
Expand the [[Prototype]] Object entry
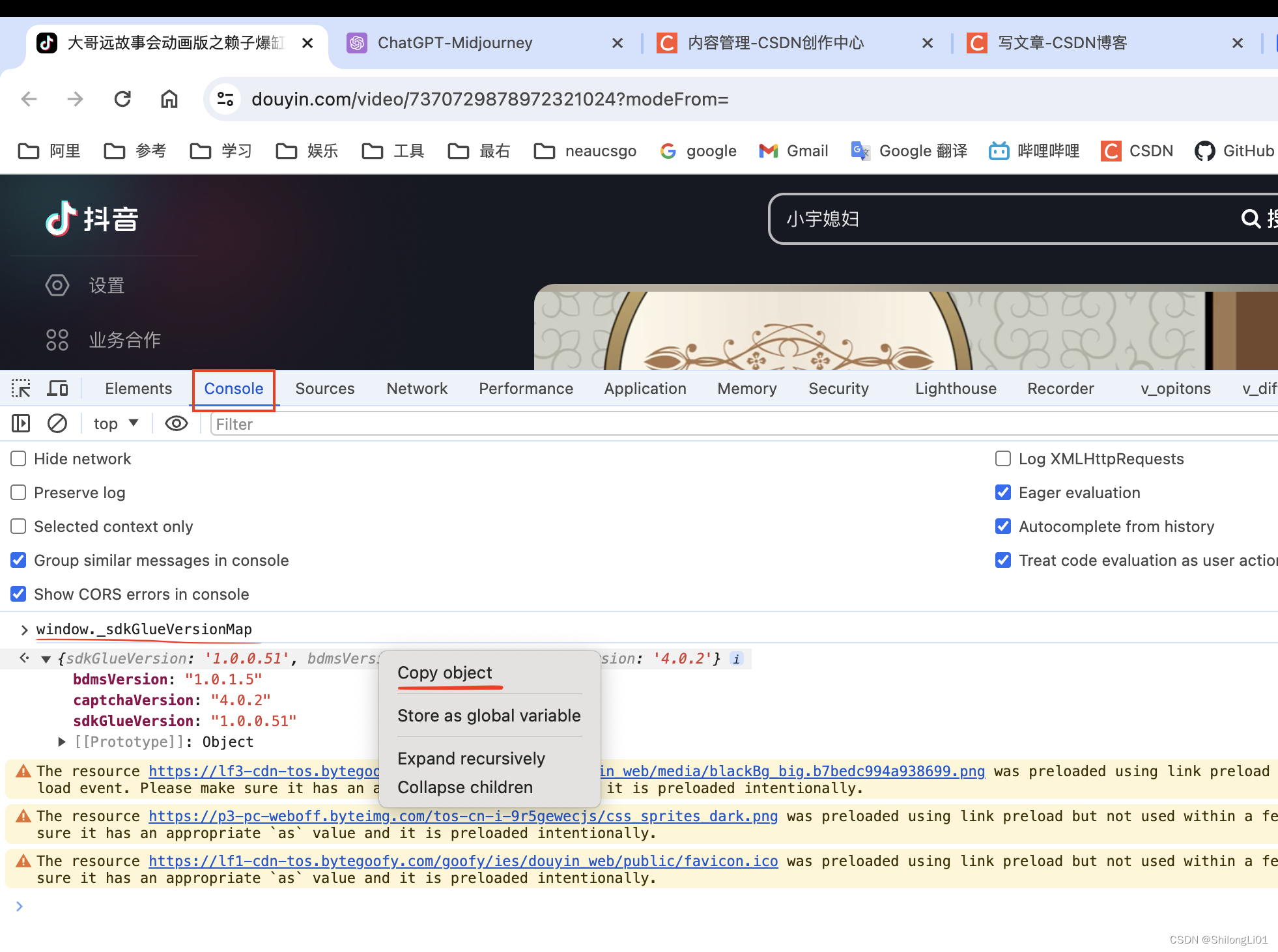coord(62,742)
